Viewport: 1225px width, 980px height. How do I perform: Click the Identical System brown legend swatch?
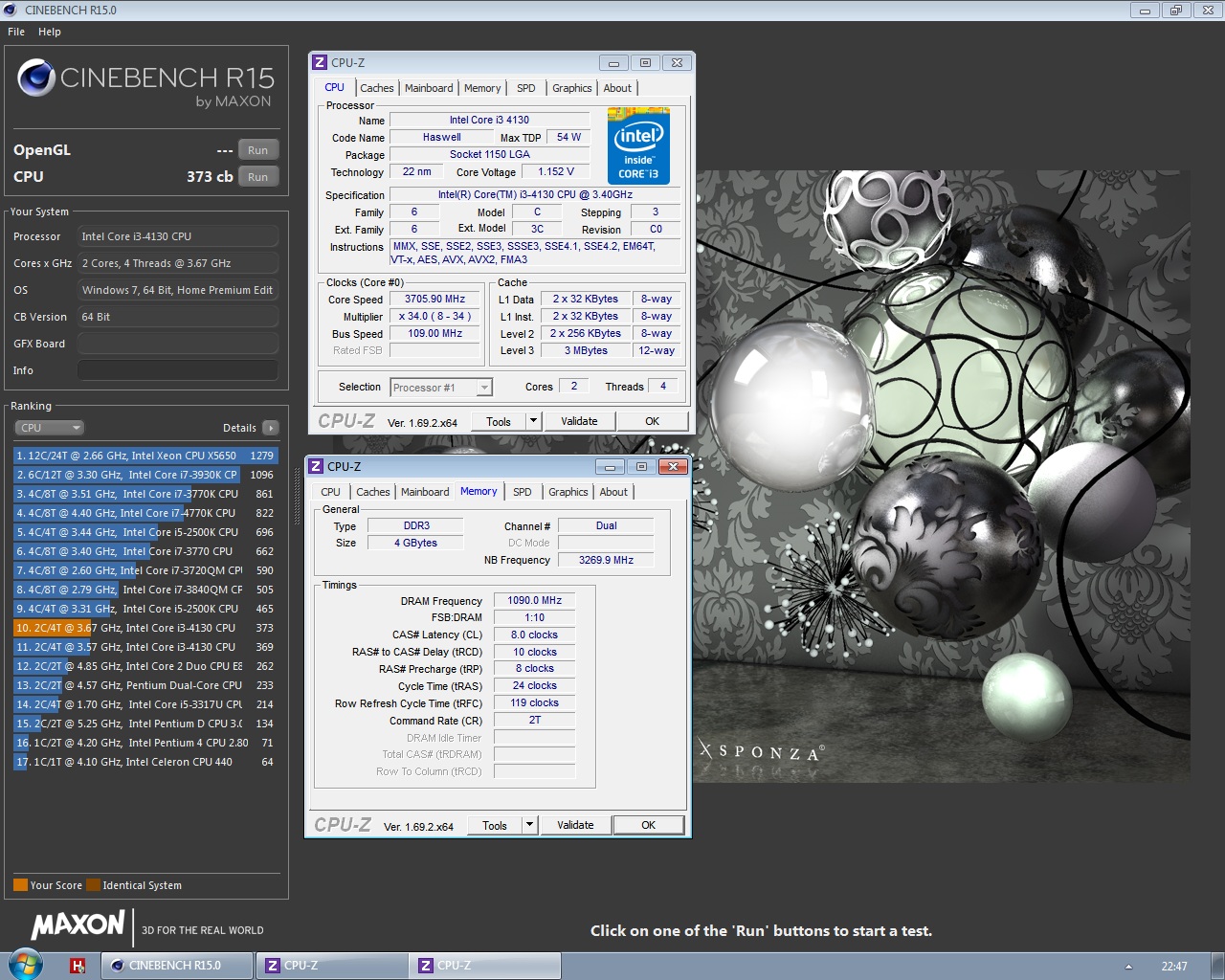(x=93, y=885)
